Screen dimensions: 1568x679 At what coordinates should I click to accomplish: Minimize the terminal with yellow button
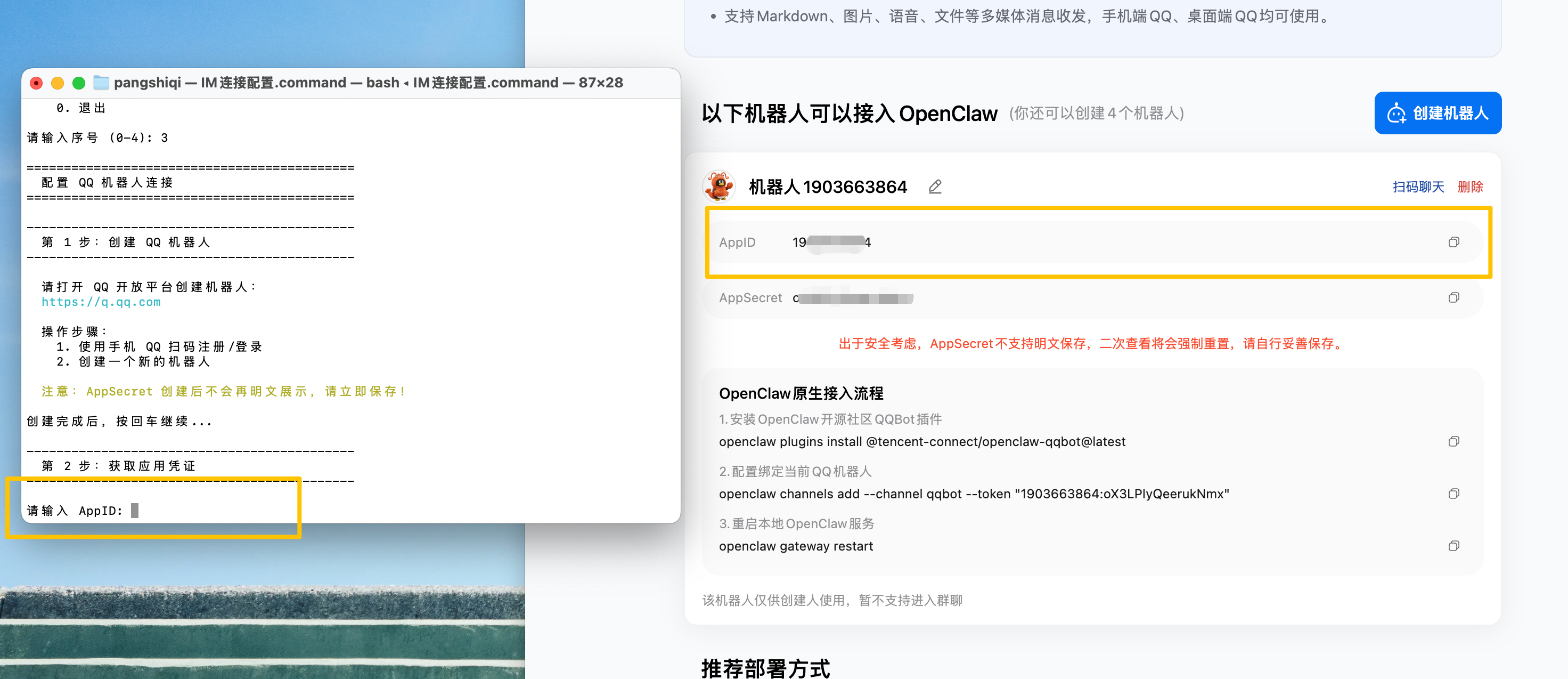(57, 83)
